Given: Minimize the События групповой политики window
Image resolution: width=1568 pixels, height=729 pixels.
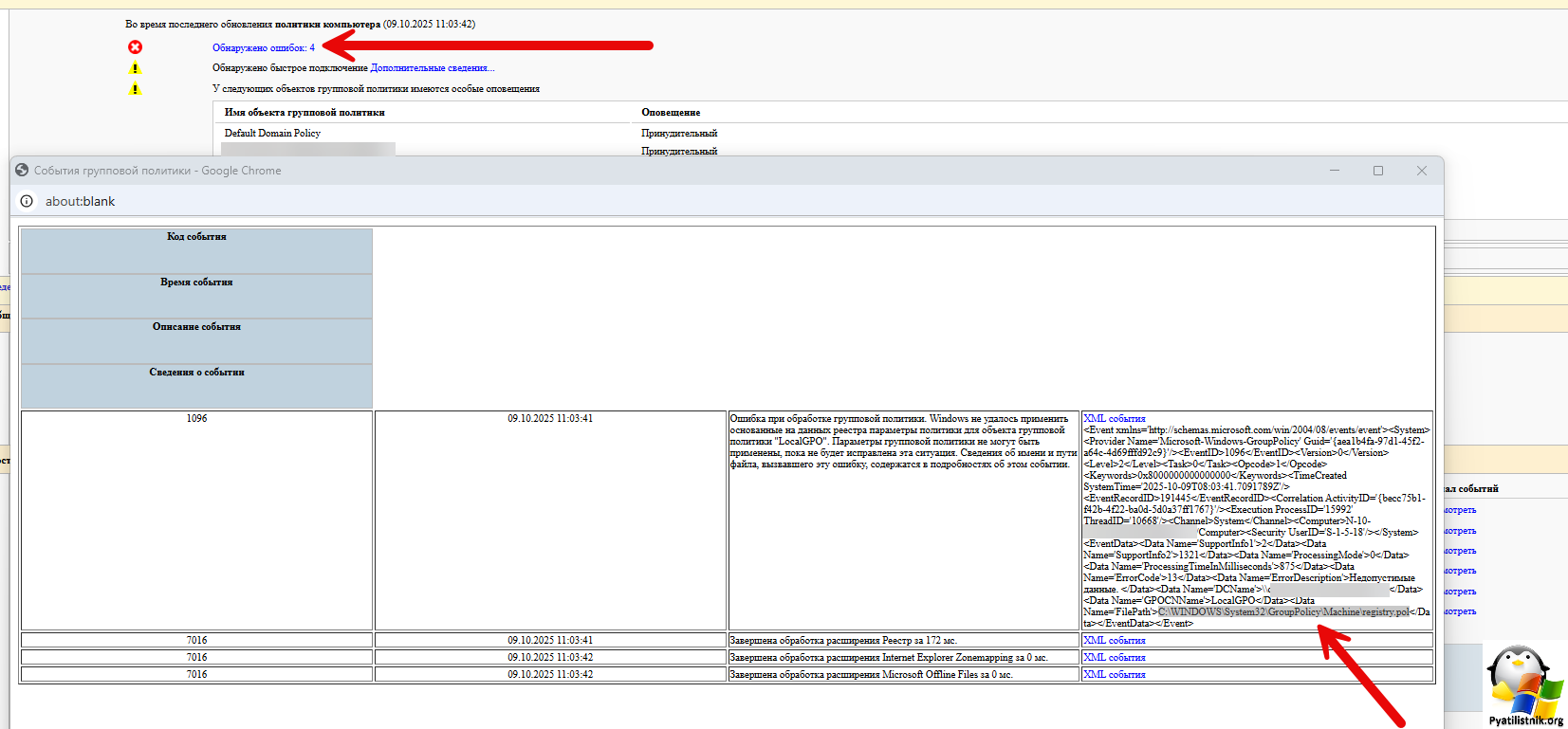Looking at the screenshot, I should pos(1335,171).
